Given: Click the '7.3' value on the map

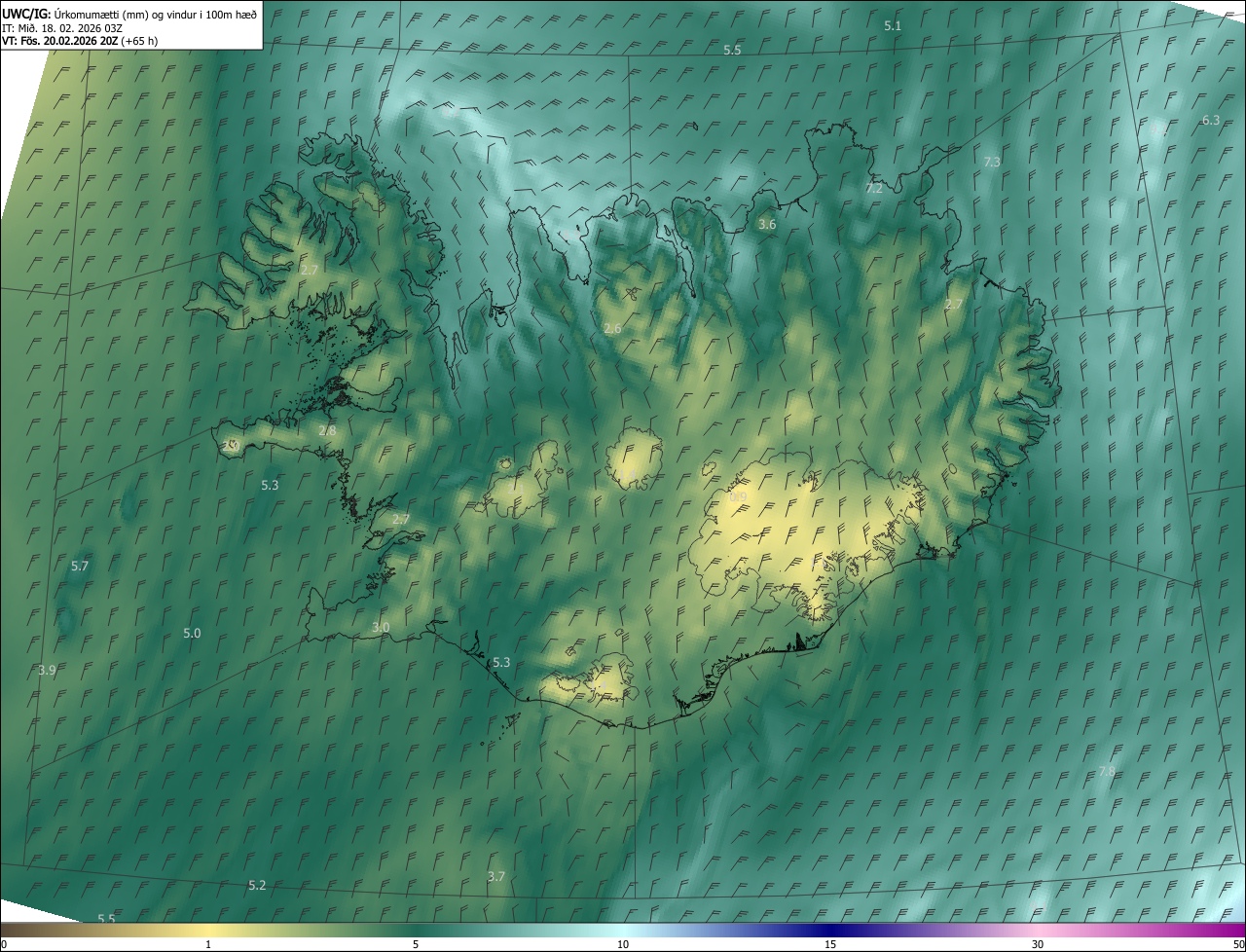Looking at the screenshot, I should pos(992,162).
